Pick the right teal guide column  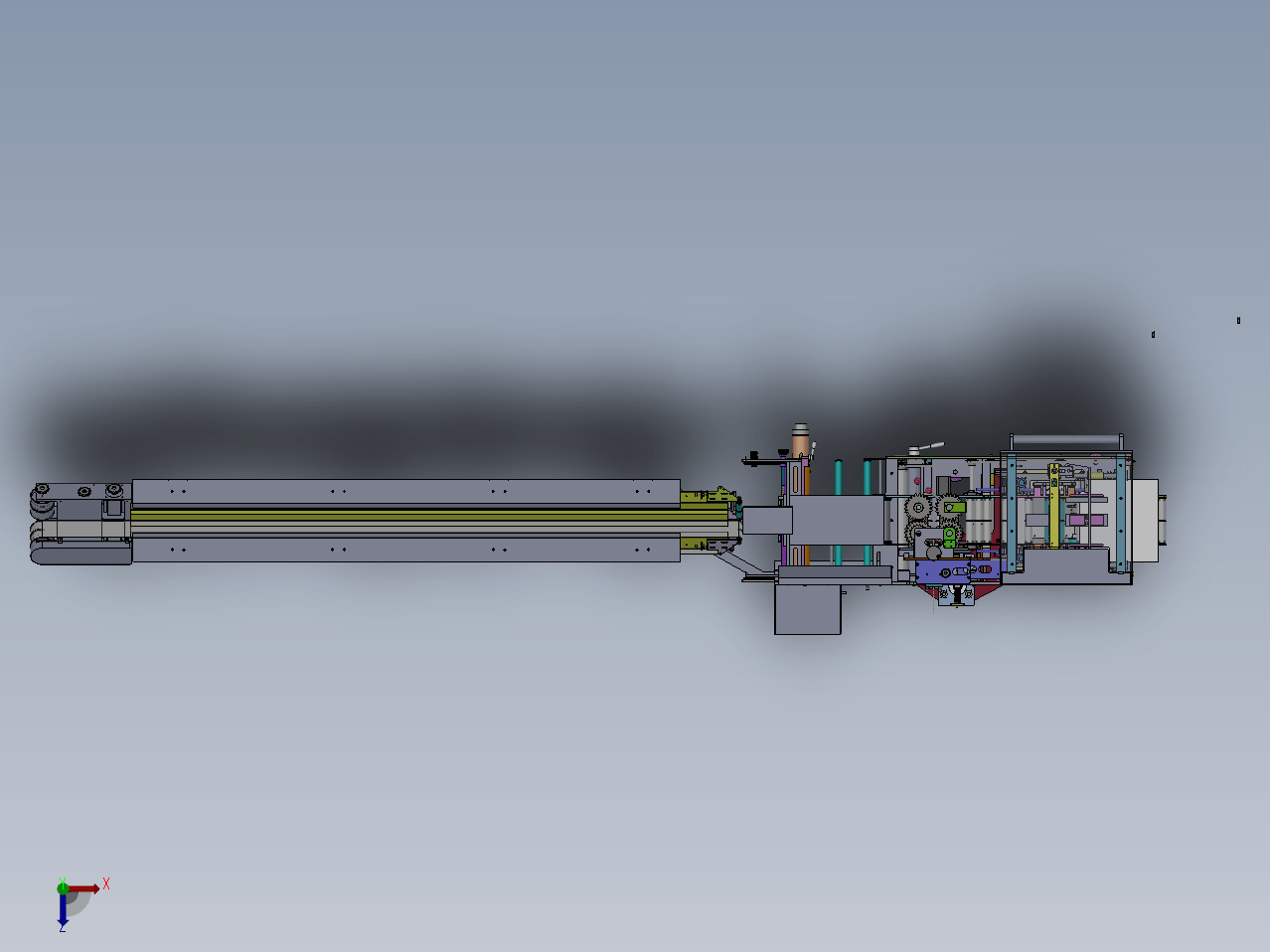[x=868, y=512]
